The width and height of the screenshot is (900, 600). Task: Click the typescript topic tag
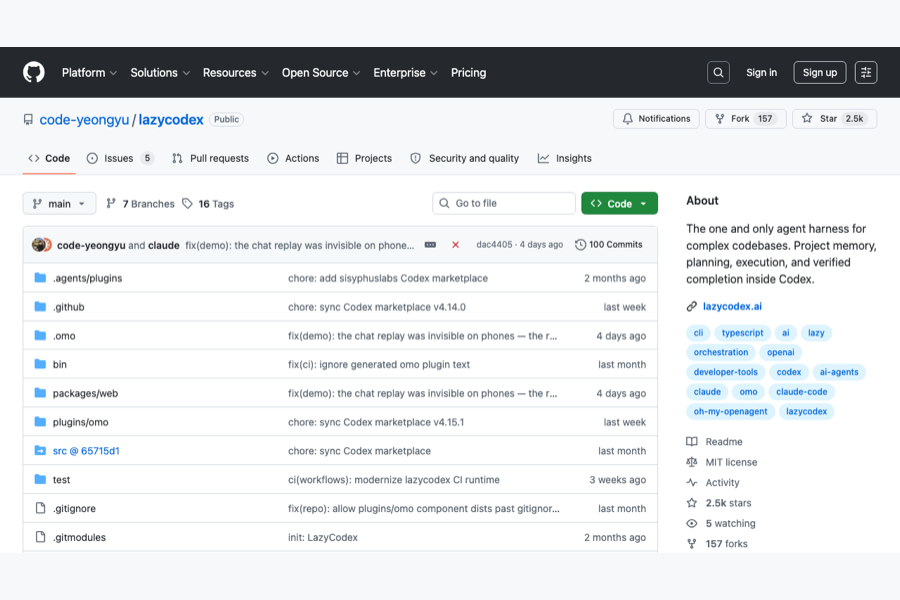click(742, 333)
